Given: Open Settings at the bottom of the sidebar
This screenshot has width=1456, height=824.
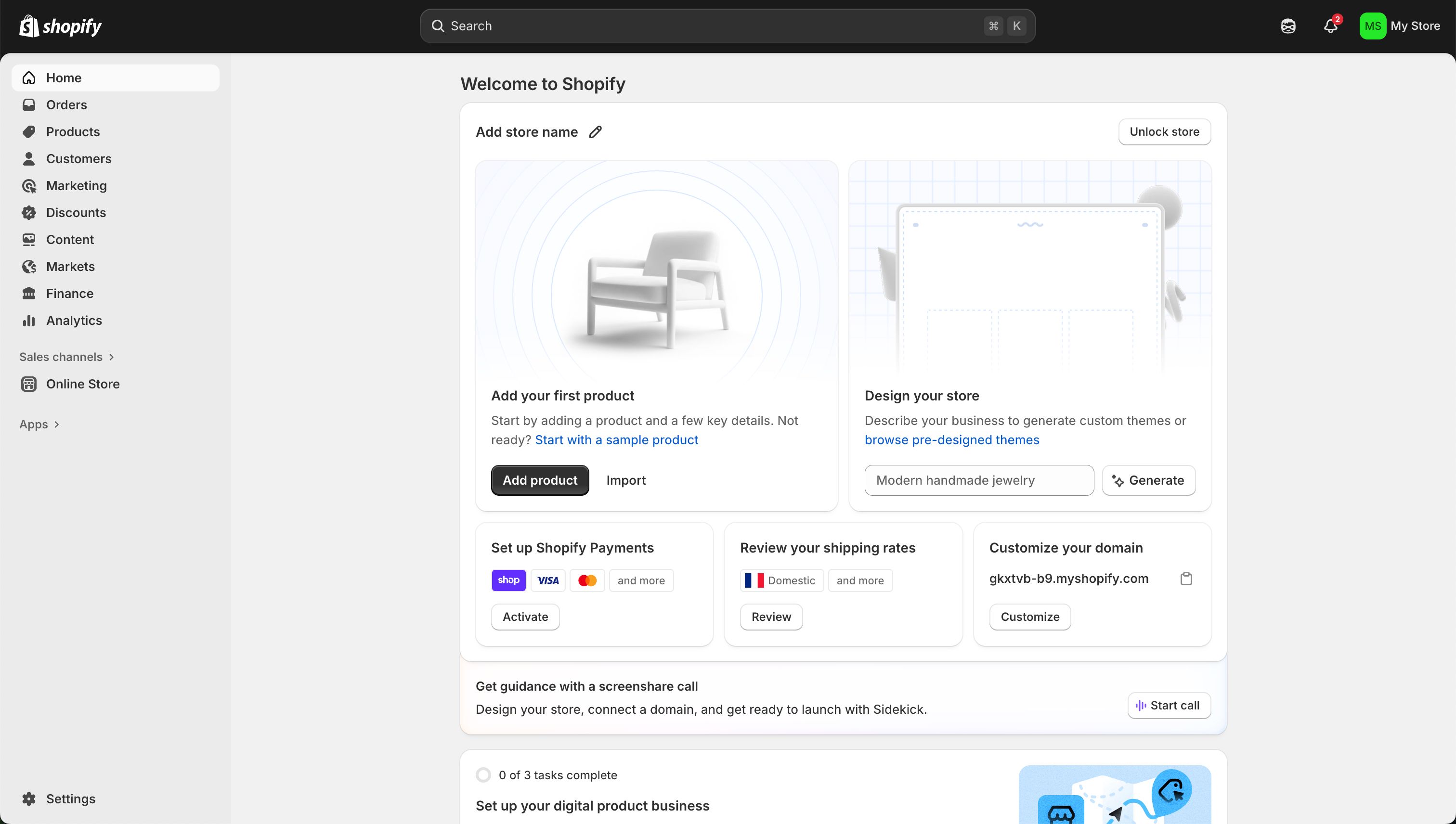Looking at the screenshot, I should pyautogui.click(x=71, y=798).
